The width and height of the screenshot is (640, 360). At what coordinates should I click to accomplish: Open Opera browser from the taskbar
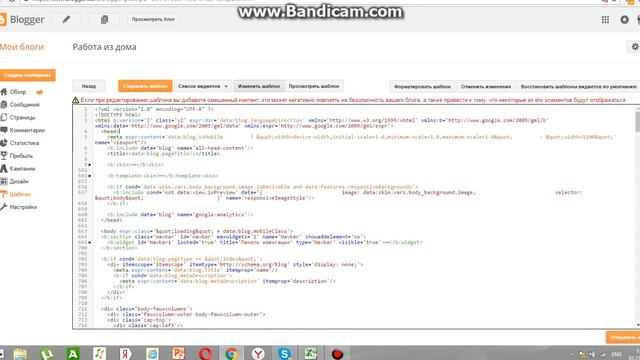(205, 353)
